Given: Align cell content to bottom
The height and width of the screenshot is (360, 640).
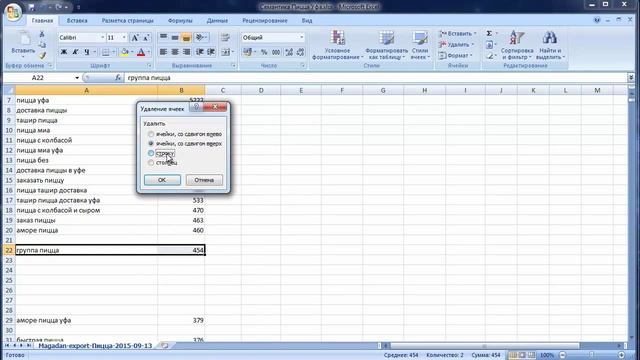Looking at the screenshot, I should 186,38.
